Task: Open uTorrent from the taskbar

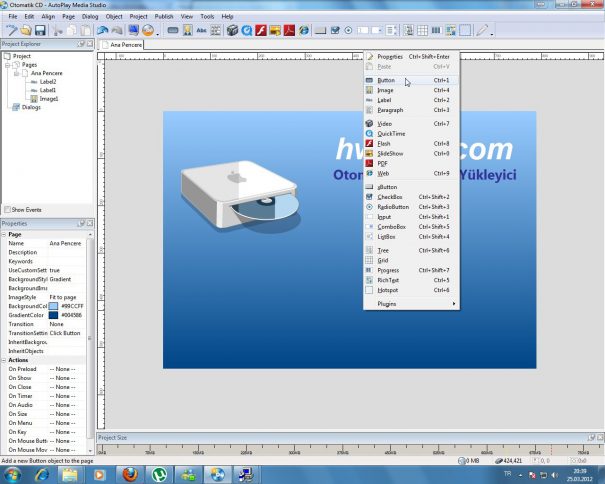Action: point(159,474)
